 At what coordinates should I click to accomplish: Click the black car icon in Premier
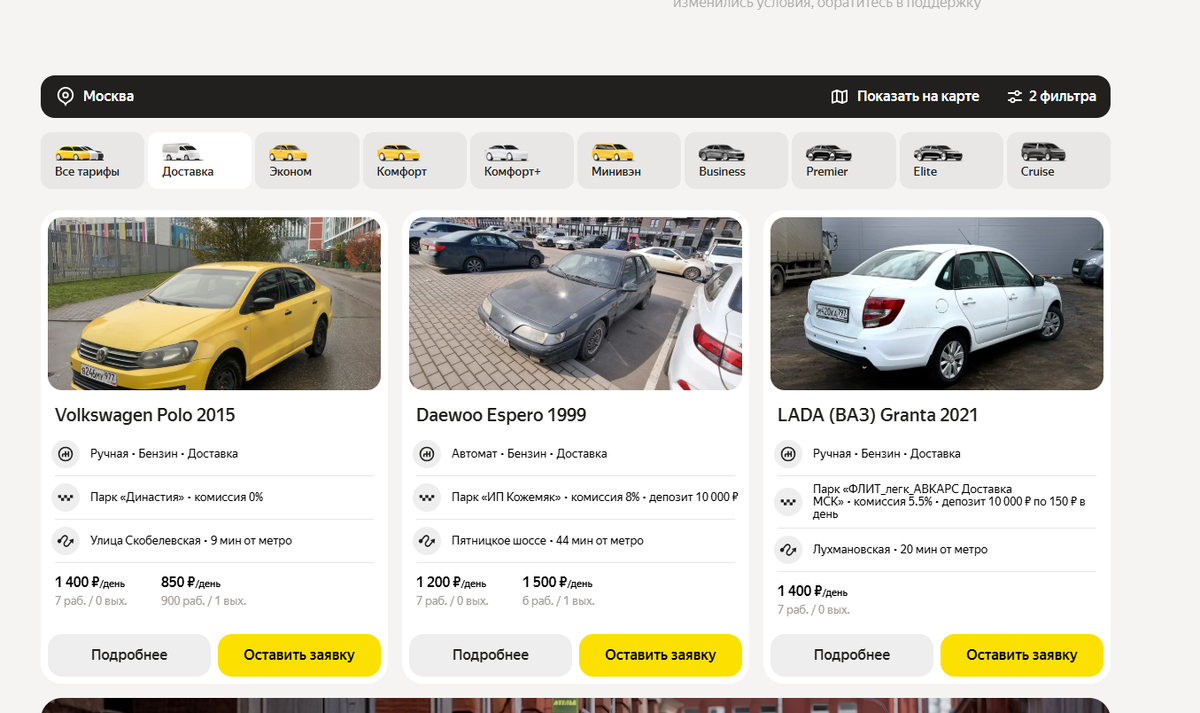[x=828, y=153]
